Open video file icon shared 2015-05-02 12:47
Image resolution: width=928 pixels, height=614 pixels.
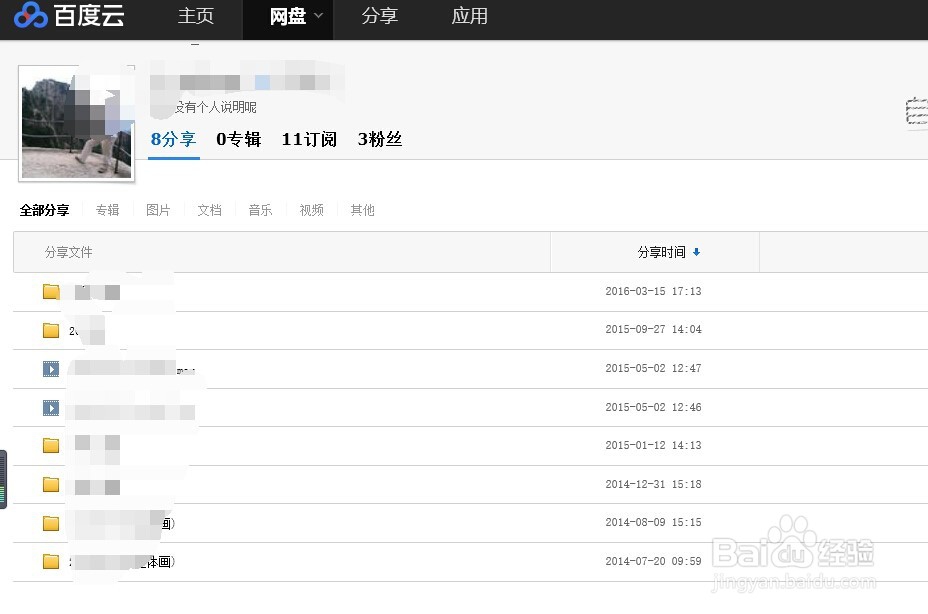pos(51,369)
